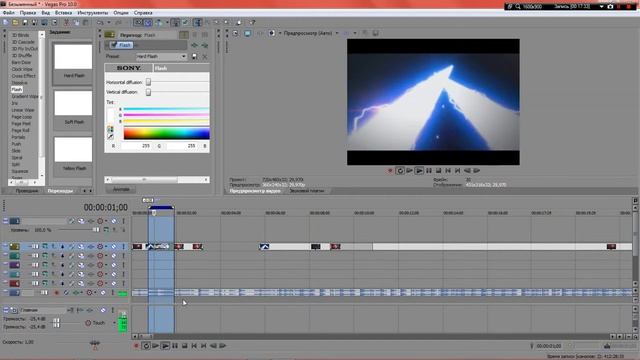This screenshot has height=360, width=640.
Task: Click Pause under the video preview
Action: click(429, 171)
